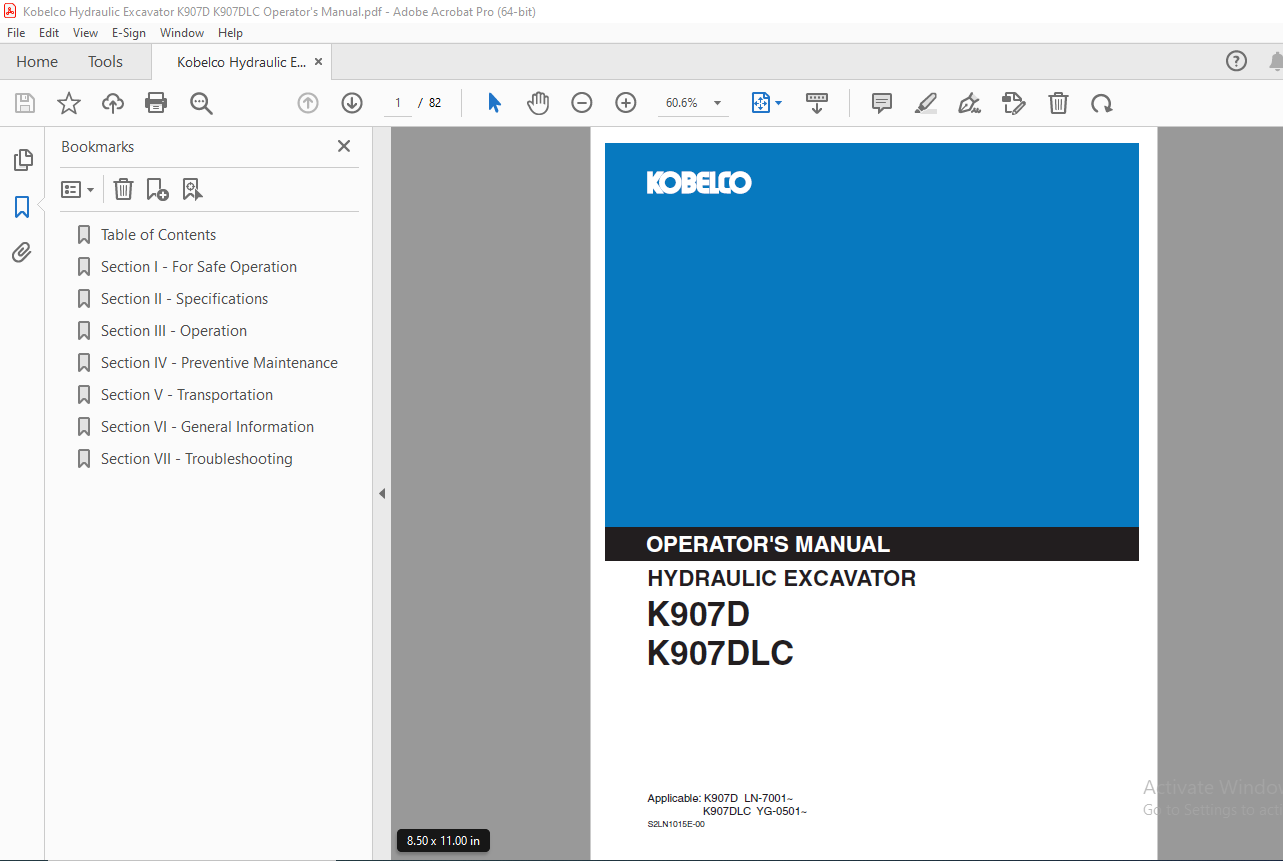Viewport: 1283px width, 861px height.
Task: Open the File menu
Action: (x=16, y=33)
